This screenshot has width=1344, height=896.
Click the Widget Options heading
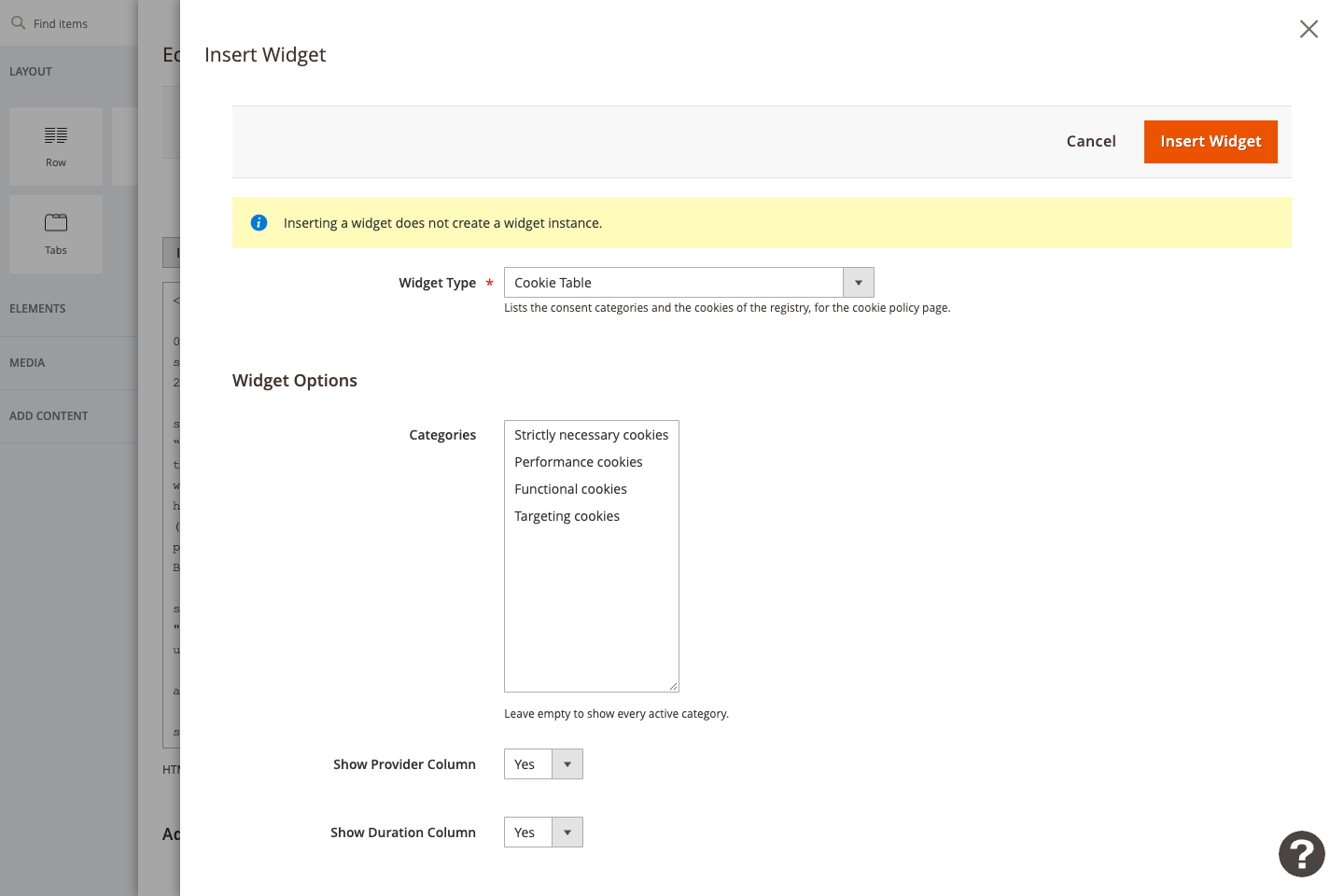[295, 381]
